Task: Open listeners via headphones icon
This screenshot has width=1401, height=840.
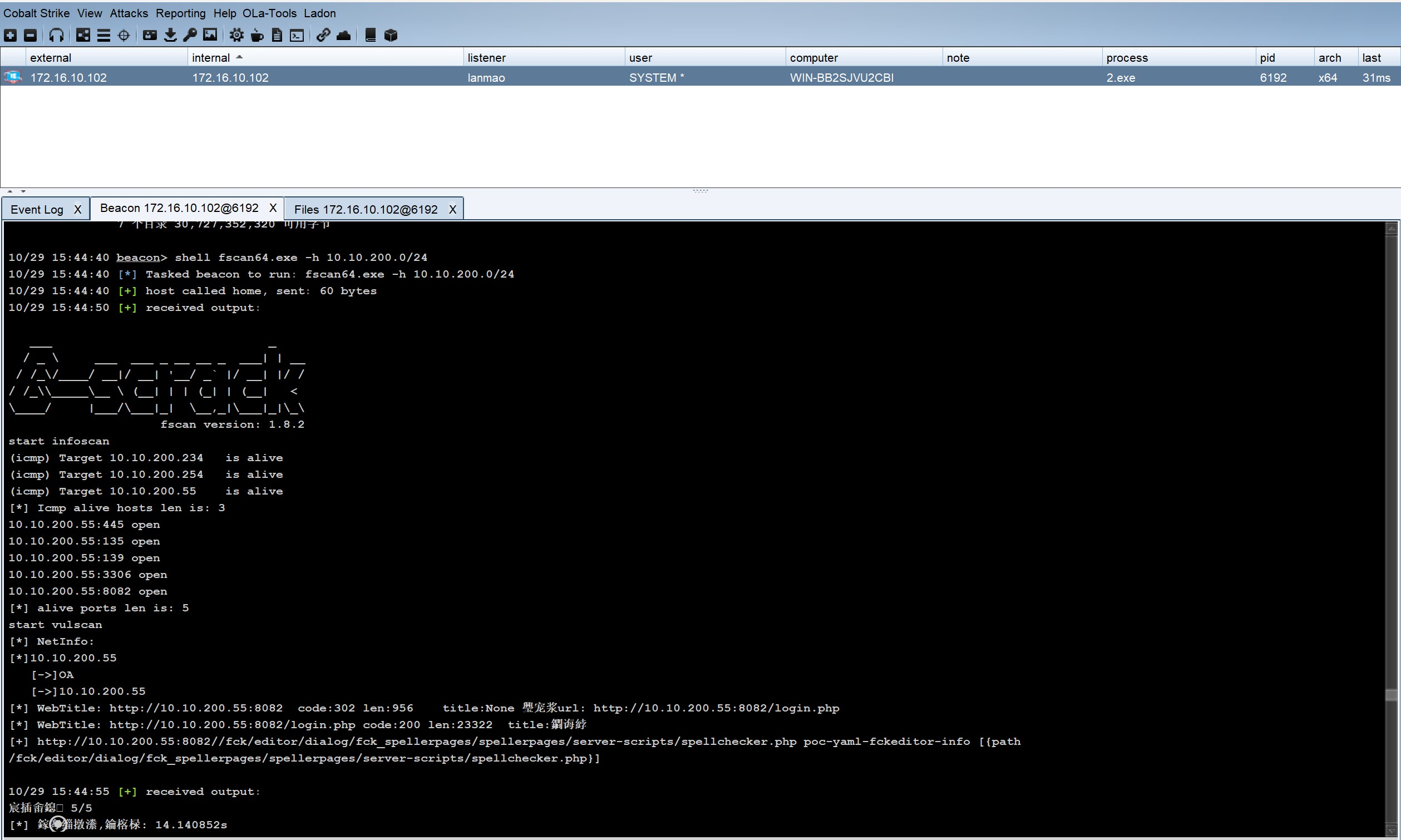Action: click(x=56, y=36)
